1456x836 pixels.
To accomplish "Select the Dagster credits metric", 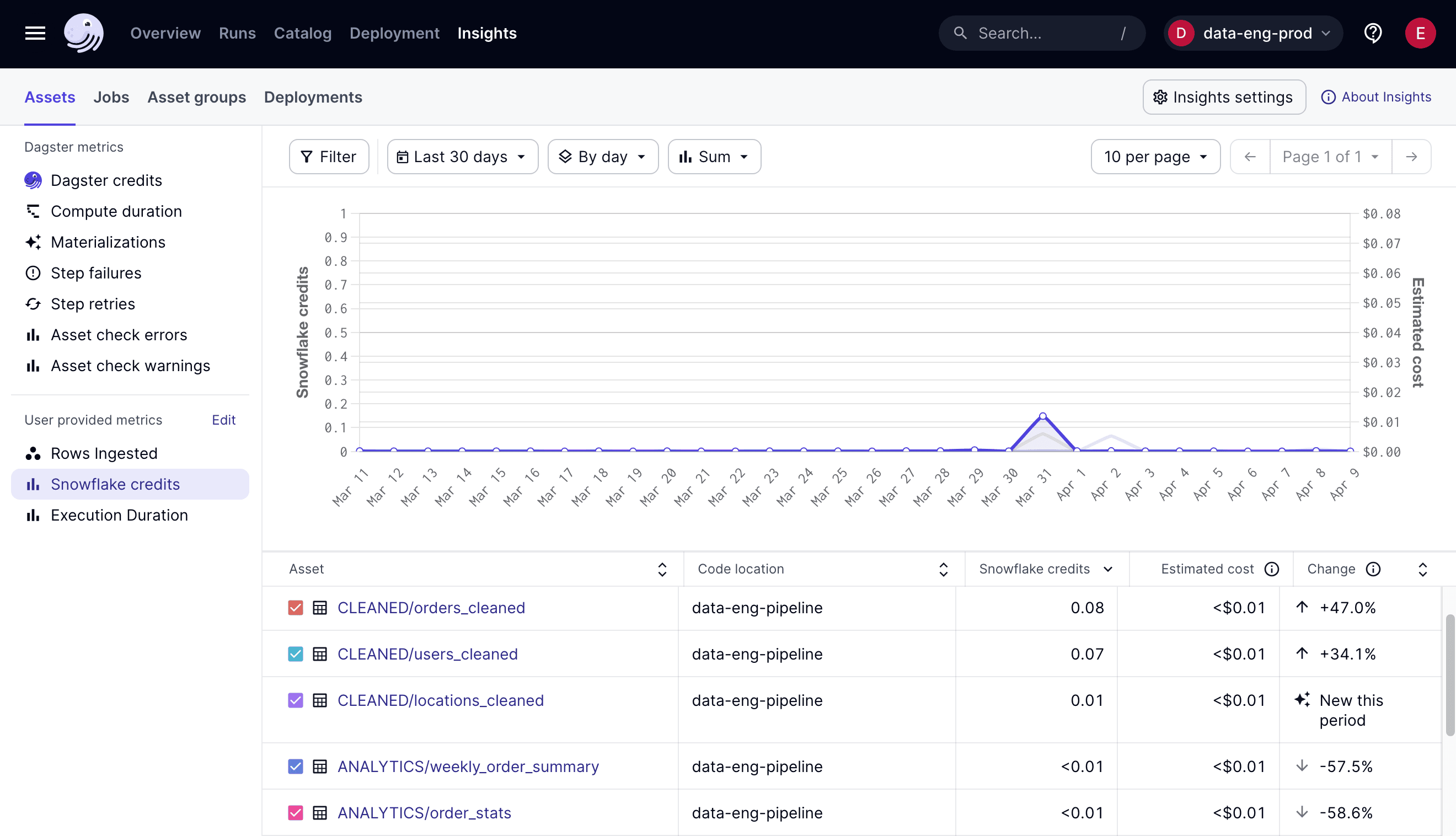I will pyautogui.click(x=106, y=180).
